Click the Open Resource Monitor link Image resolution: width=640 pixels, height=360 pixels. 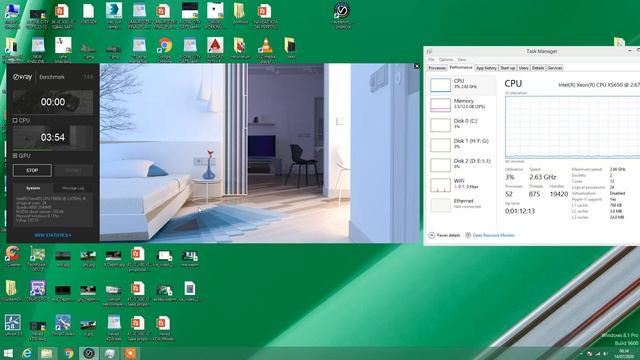click(490, 236)
